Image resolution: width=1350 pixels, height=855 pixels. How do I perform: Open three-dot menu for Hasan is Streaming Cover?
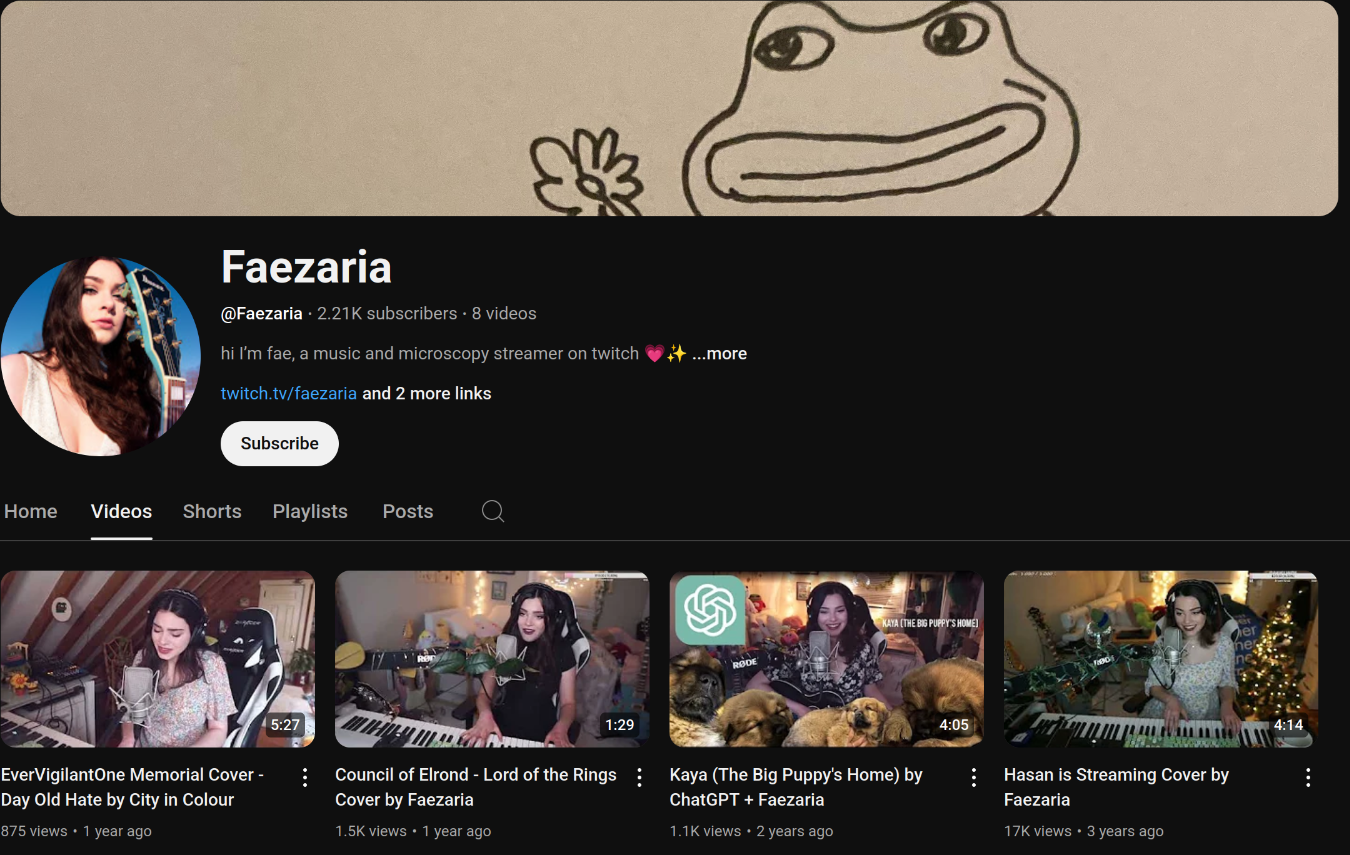[1308, 777]
